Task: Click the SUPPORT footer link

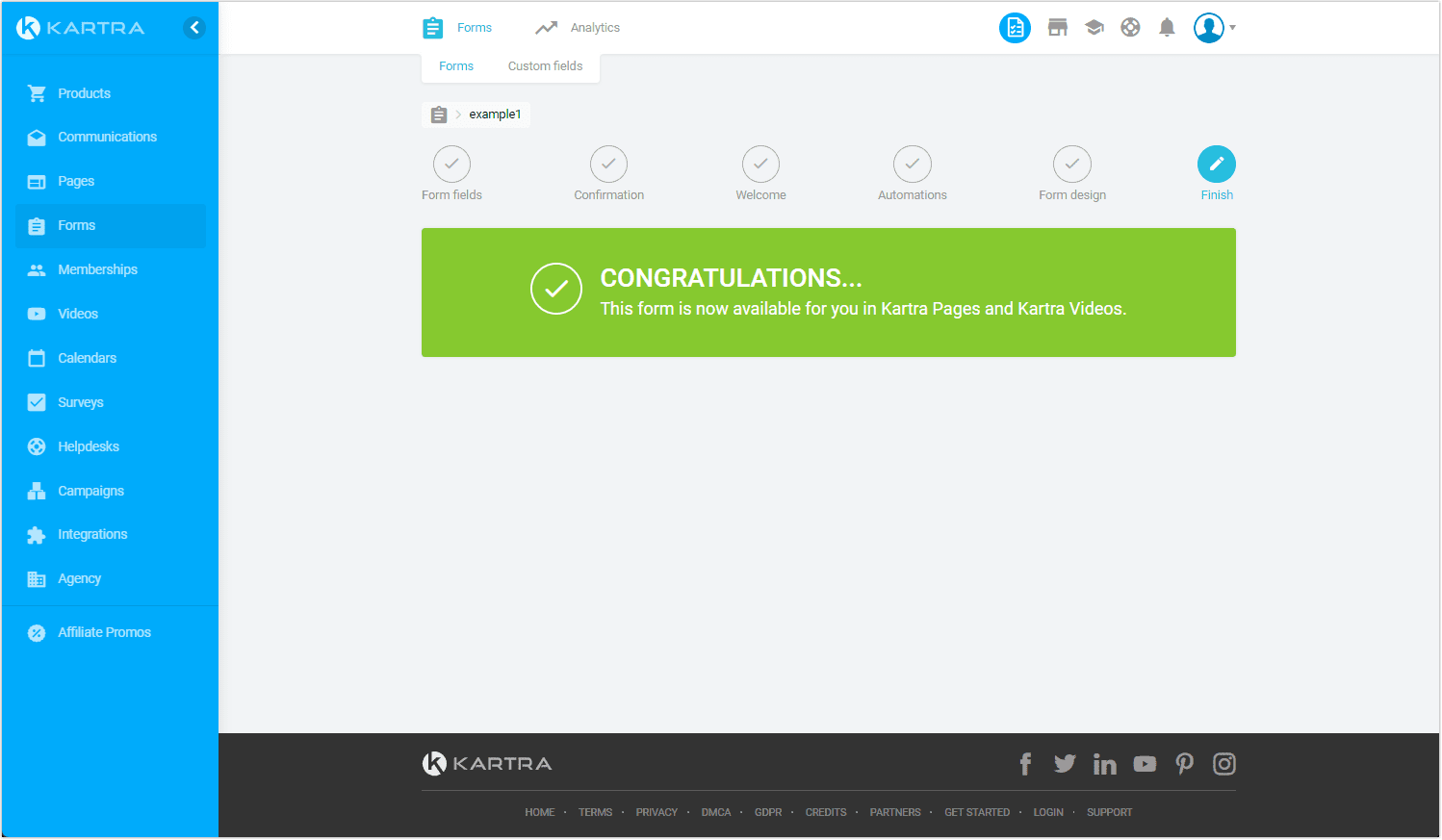Action: point(1110,813)
